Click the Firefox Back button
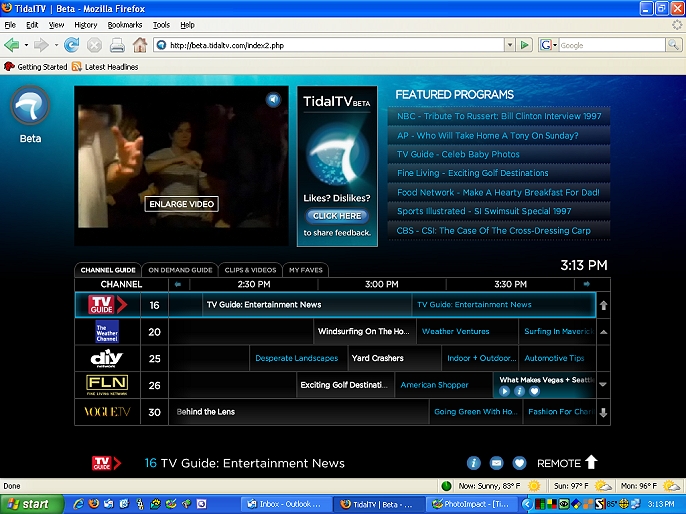The image size is (686, 514). (12, 45)
